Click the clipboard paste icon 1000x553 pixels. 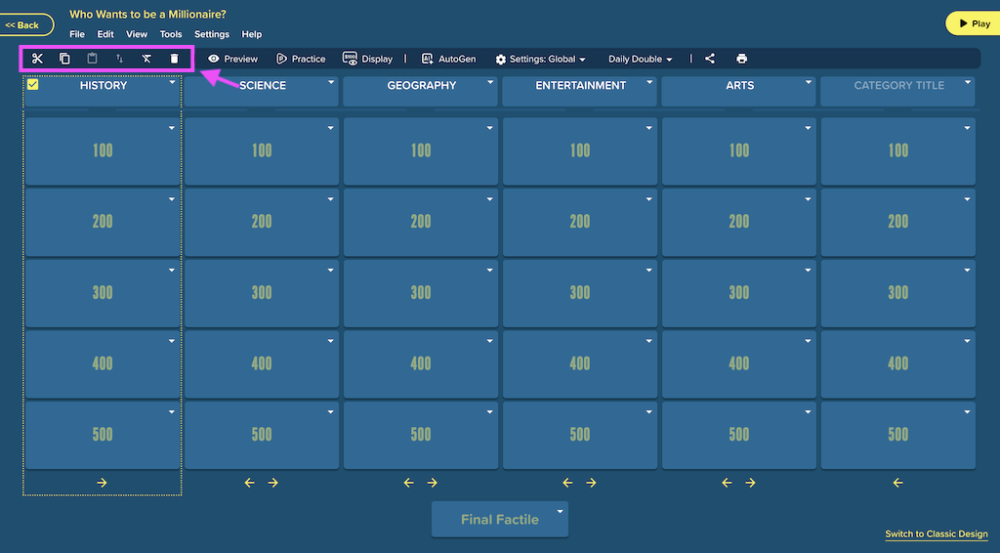click(x=92, y=59)
